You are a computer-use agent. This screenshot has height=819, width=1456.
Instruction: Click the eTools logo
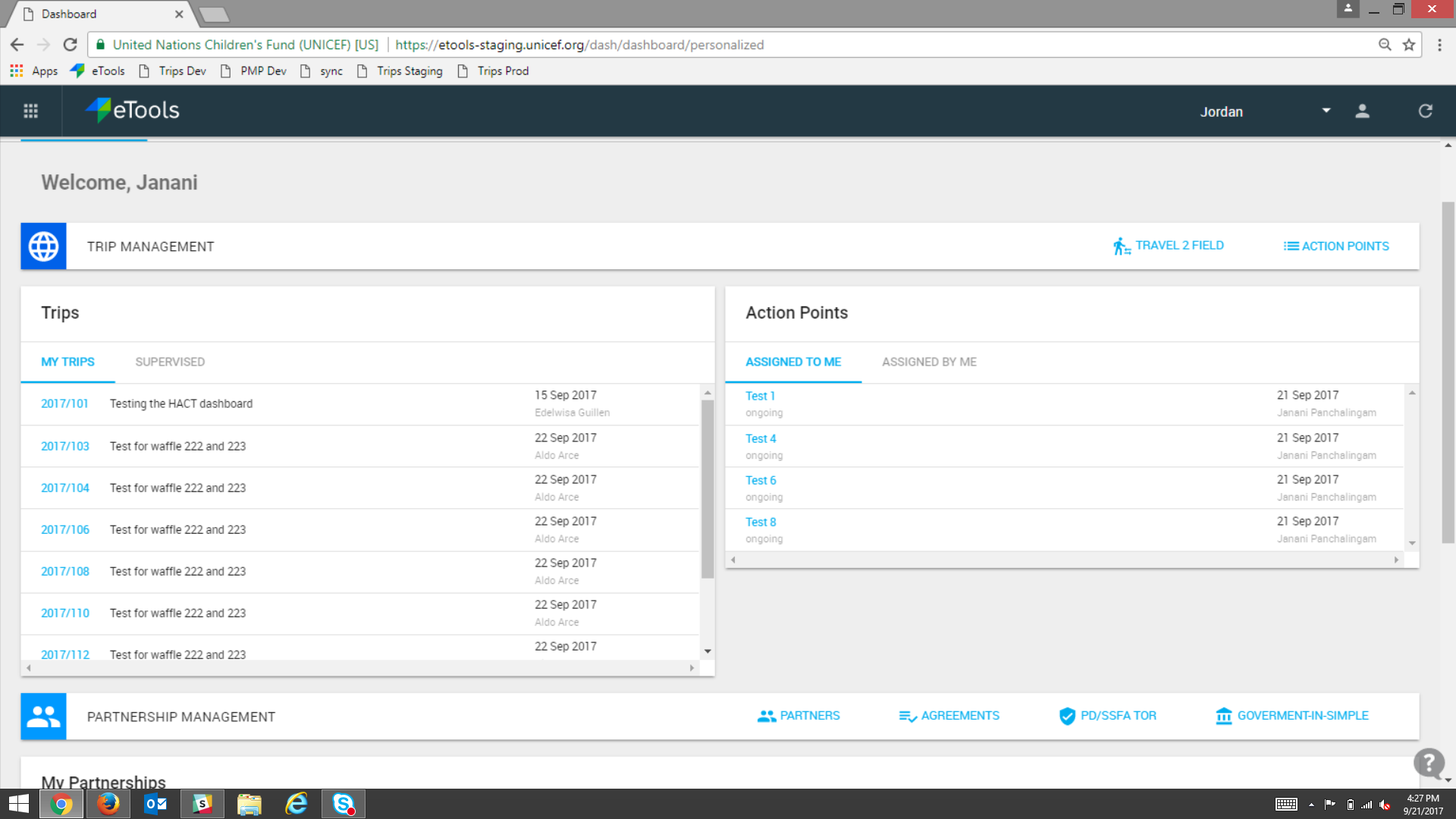click(x=133, y=111)
